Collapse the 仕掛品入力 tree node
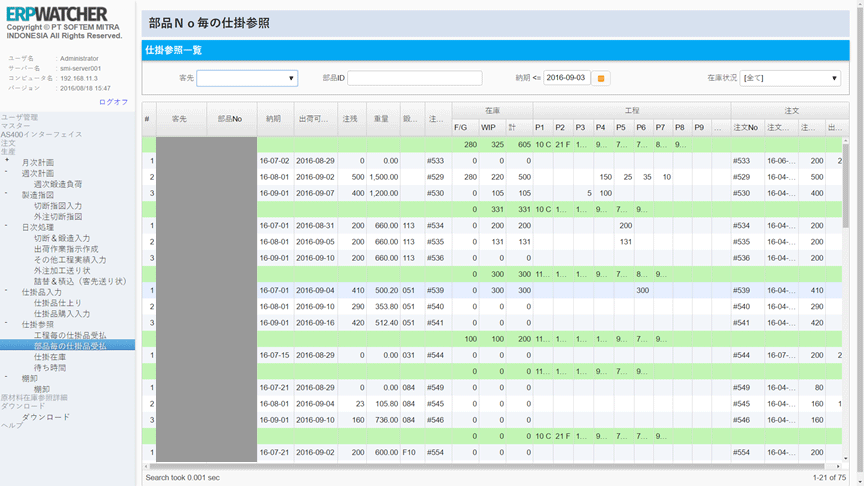864x486 pixels. (7, 290)
